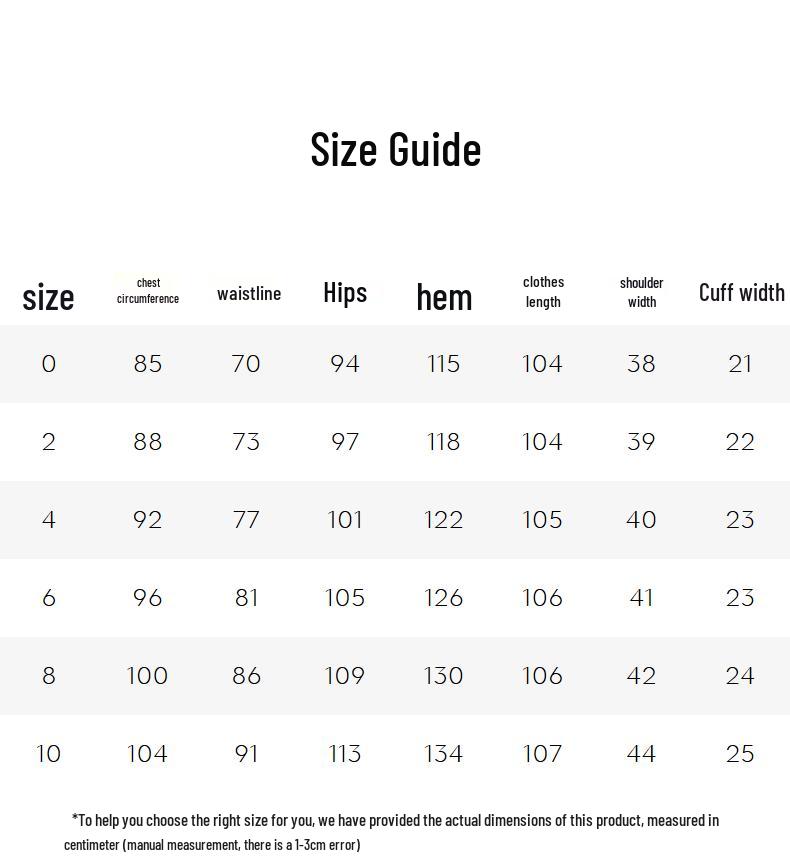790x856 pixels.
Task: Click waistline value 73 for size 2
Action: (x=246, y=442)
